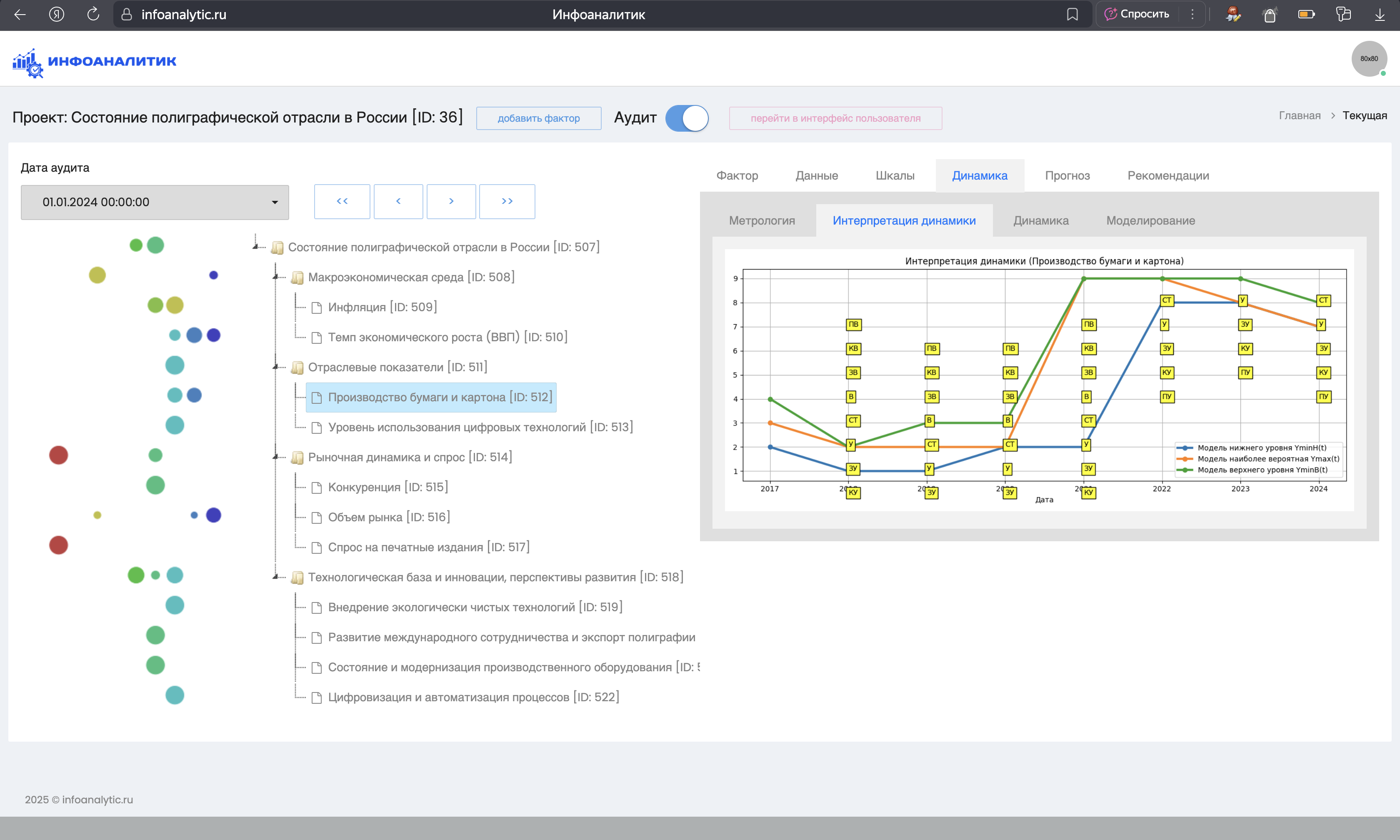Click the document icon next to Инфляция
Image resolution: width=1400 pixels, height=840 pixels.
tap(317, 308)
